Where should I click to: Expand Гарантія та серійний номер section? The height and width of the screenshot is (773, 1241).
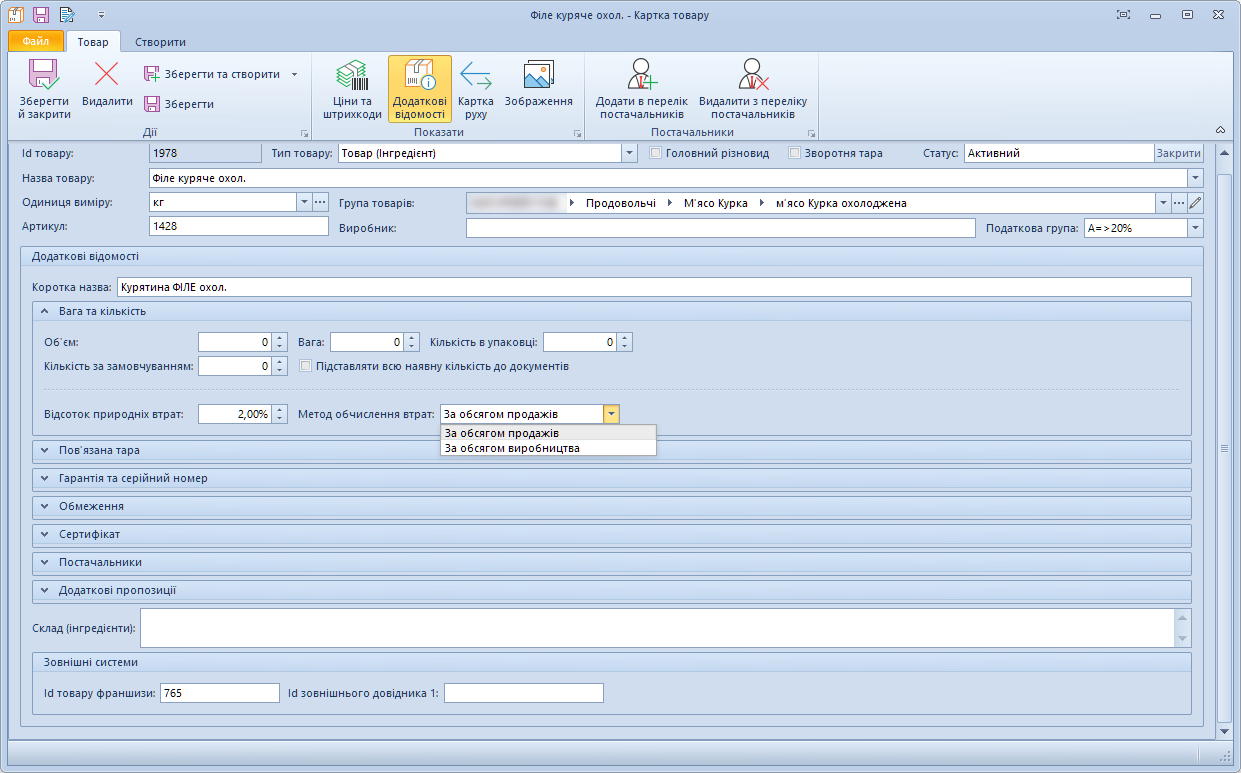(45, 478)
